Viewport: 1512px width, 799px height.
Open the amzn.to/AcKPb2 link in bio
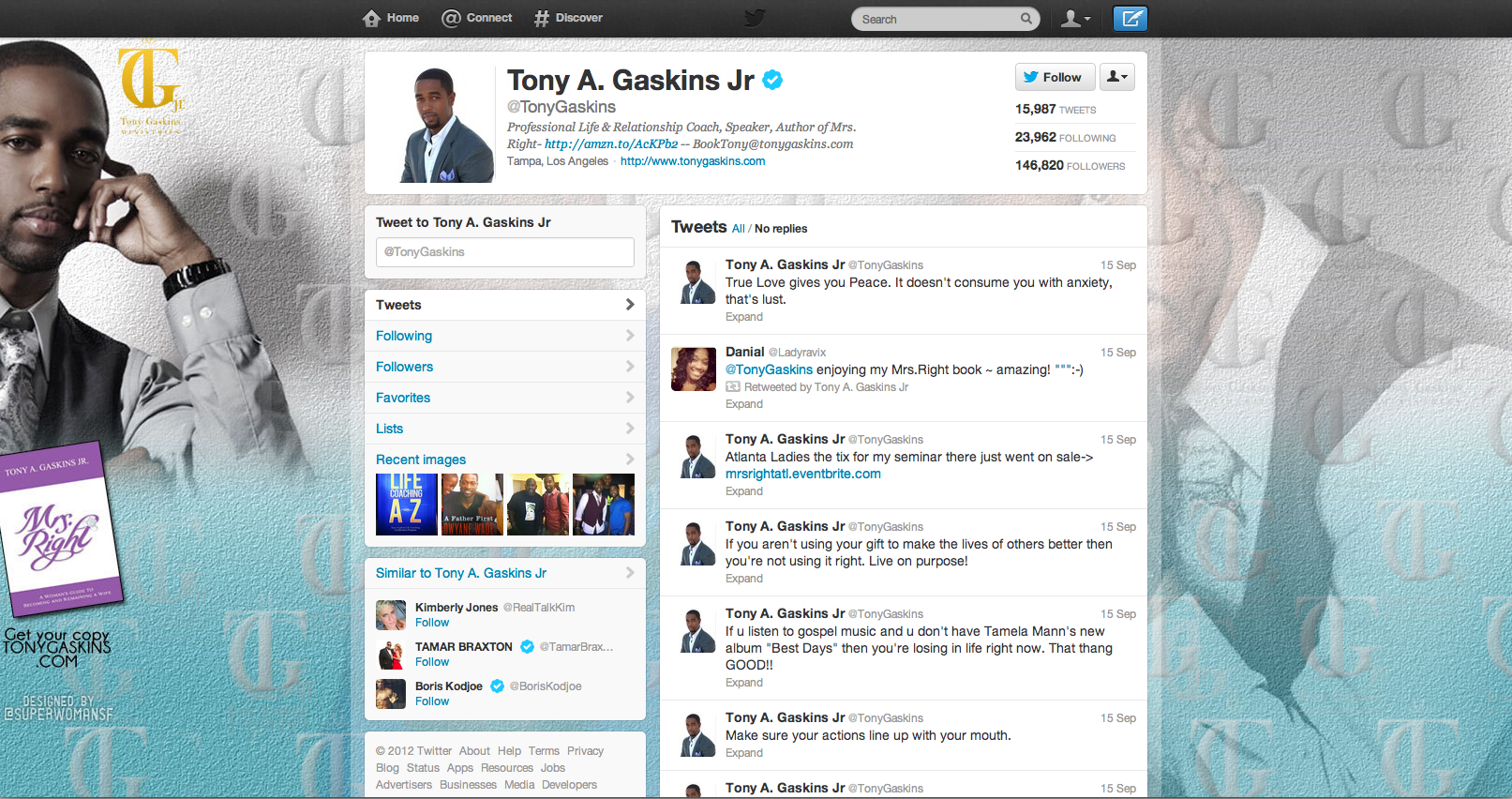pyautogui.click(x=611, y=144)
